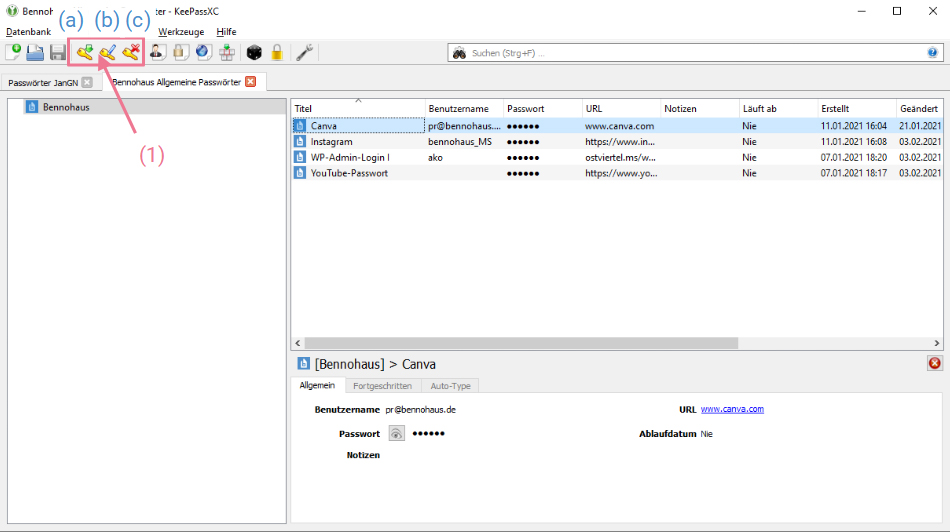Click the Instagram entry icon
This screenshot has height=532, width=950.
coord(300,141)
